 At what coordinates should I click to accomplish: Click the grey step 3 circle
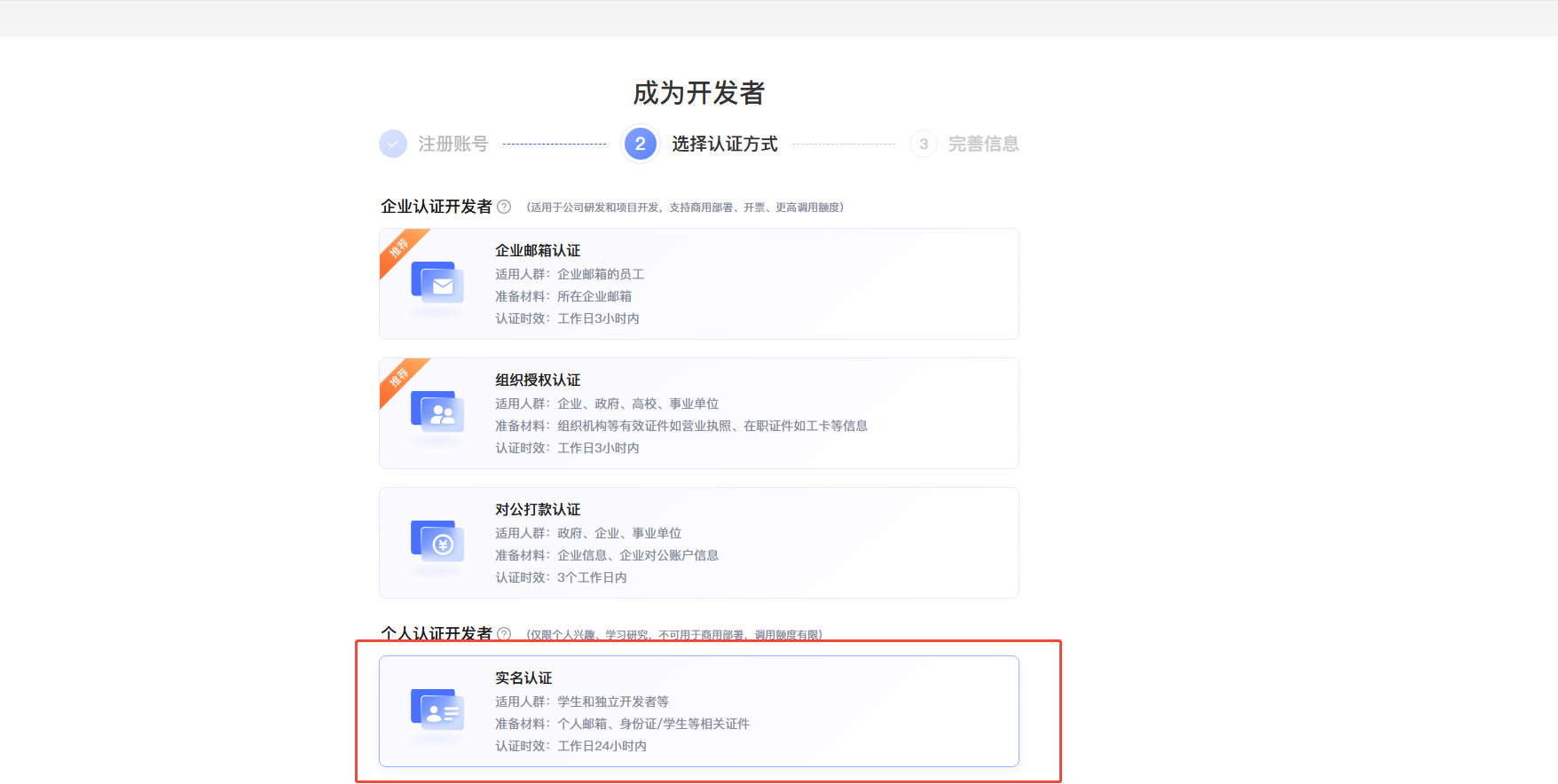[x=923, y=144]
